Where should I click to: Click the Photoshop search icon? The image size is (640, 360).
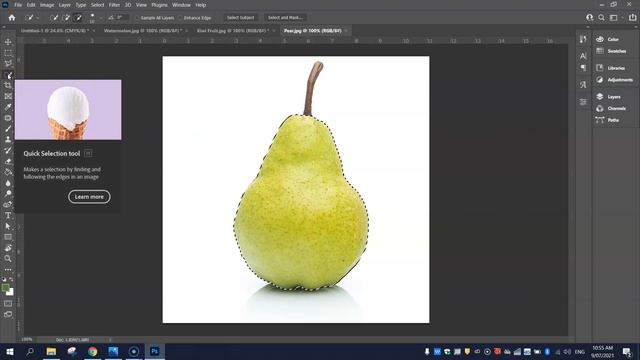(x=601, y=18)
